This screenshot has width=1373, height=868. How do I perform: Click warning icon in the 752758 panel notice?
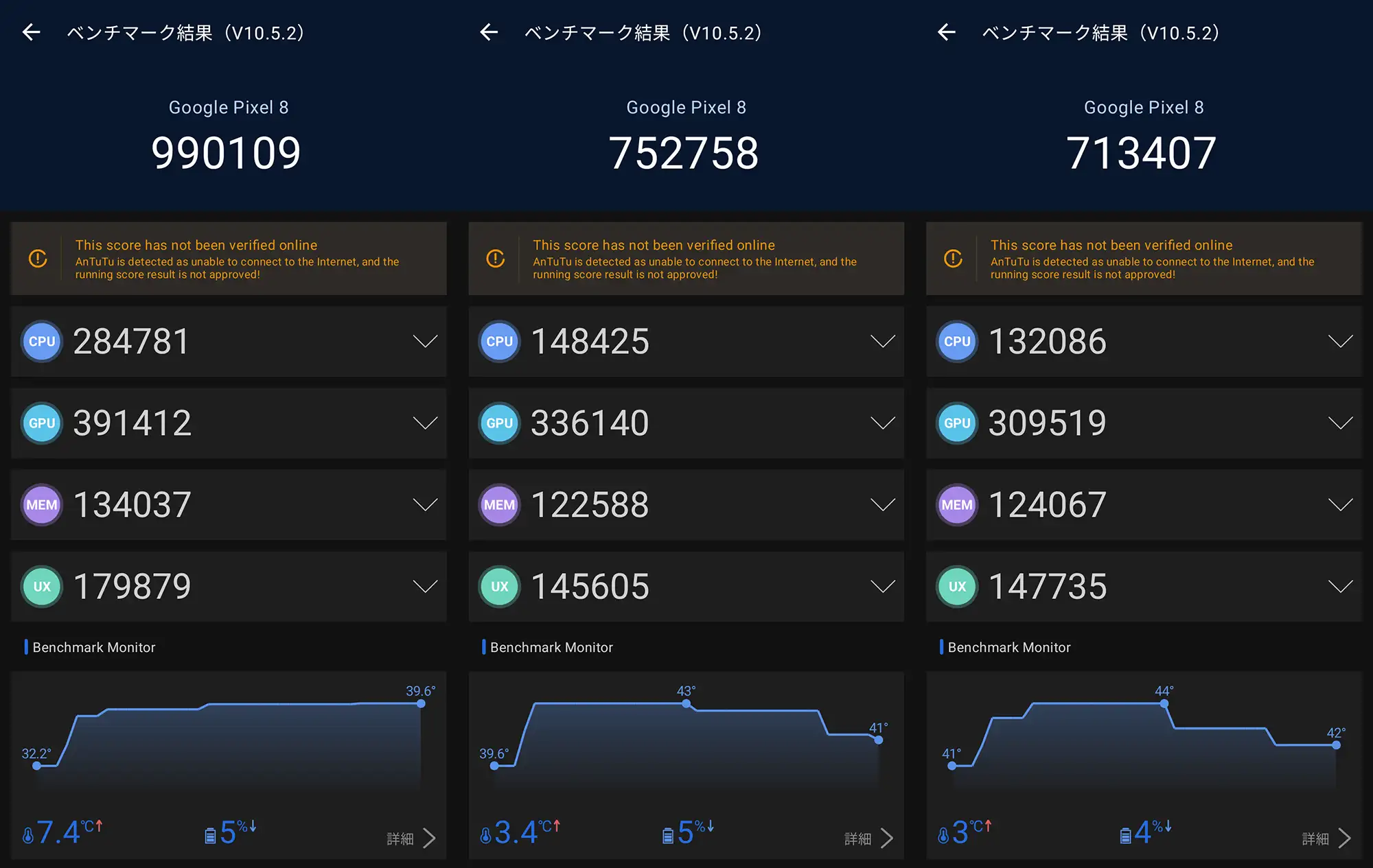pos(496,259)
